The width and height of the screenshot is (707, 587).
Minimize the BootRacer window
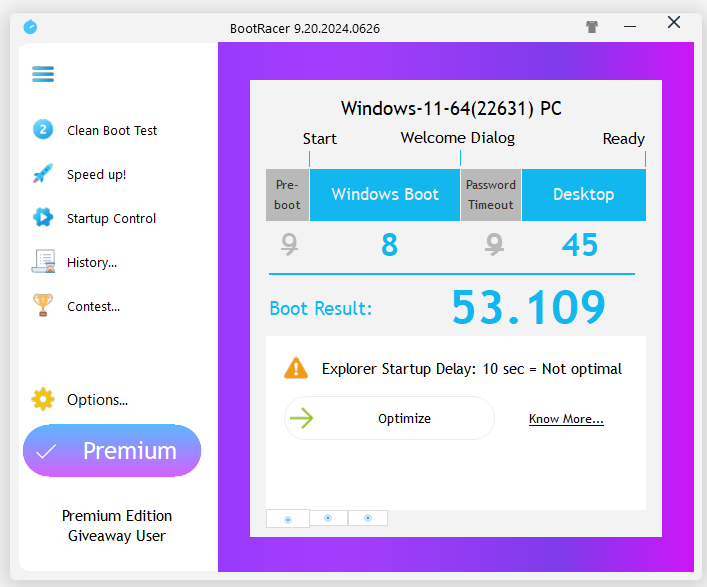point(630,27)
